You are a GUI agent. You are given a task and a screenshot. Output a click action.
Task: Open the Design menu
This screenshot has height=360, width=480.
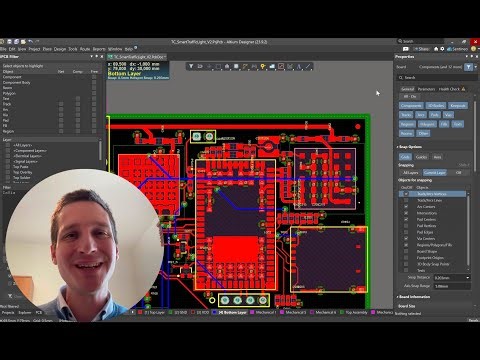60,49
